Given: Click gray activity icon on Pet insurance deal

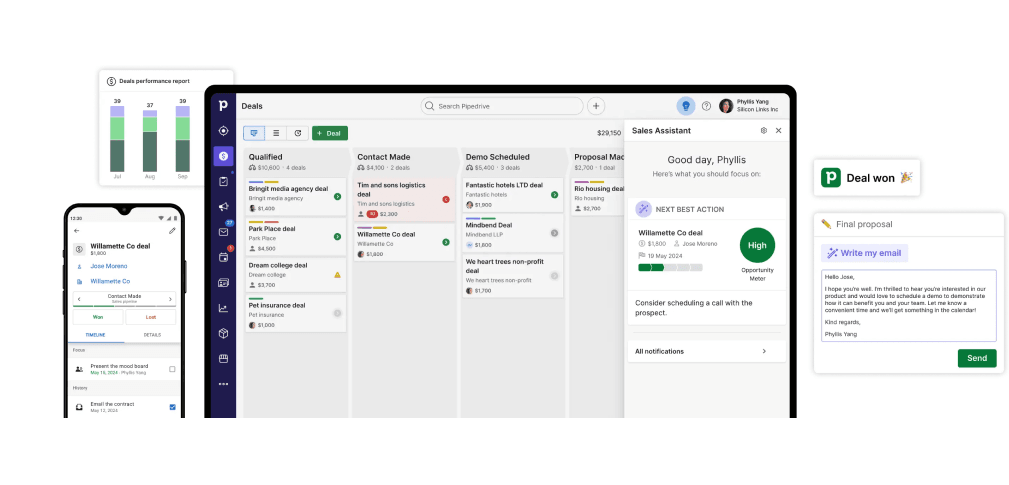Looking at the screenshot, I should click(x=337, y=313).
